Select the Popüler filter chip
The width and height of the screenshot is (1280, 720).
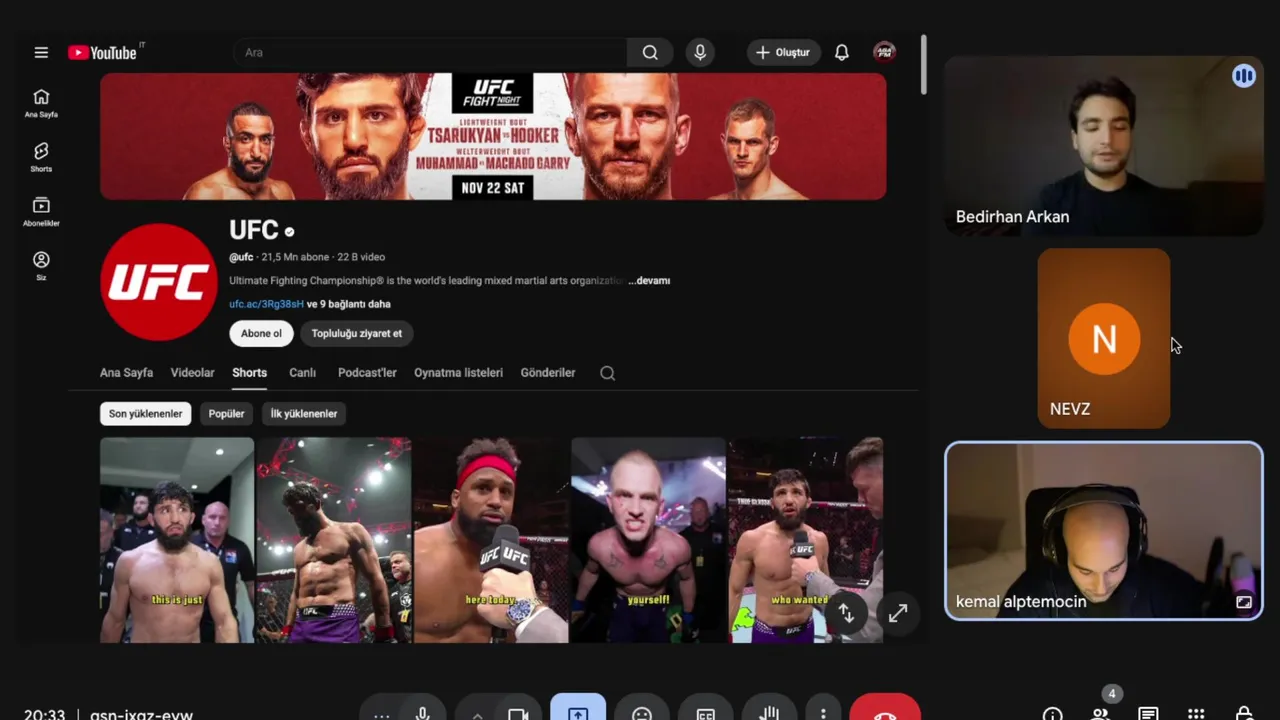pyautogui.click(x=226, y=414)
